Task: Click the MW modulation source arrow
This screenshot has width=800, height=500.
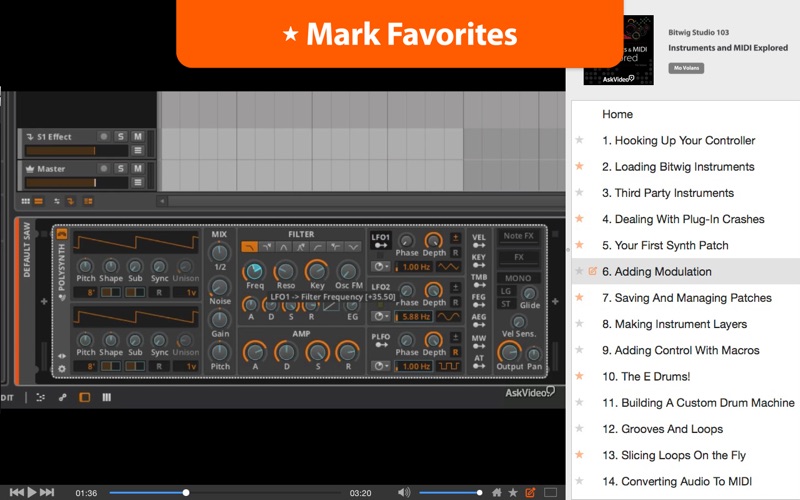Action: pos(479,346)
